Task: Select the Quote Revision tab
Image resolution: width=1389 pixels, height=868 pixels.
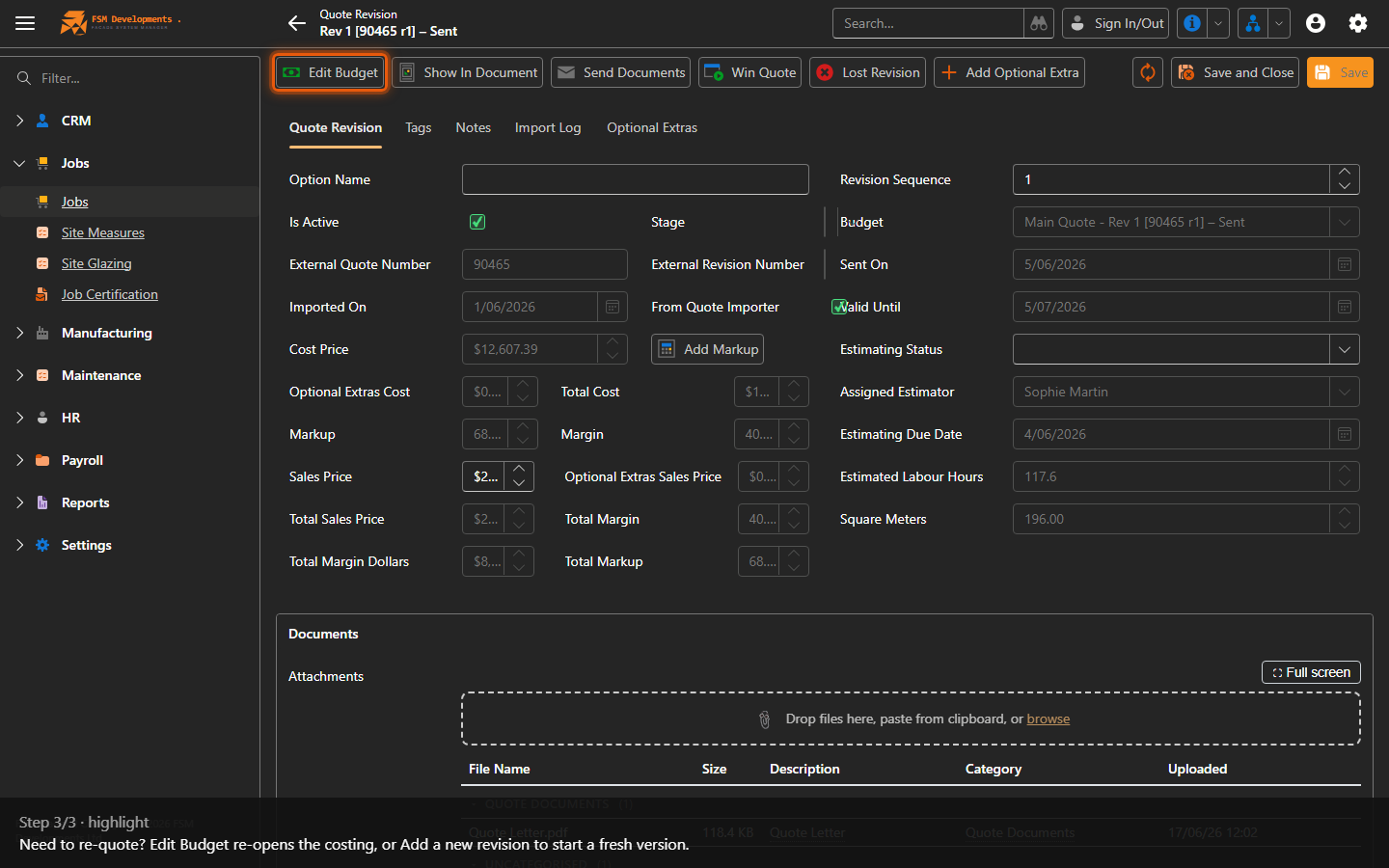Action: (336, 127)
